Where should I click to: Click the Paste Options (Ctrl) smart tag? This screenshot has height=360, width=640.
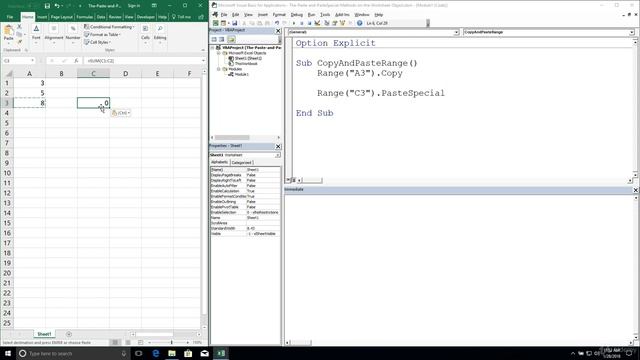121,113
